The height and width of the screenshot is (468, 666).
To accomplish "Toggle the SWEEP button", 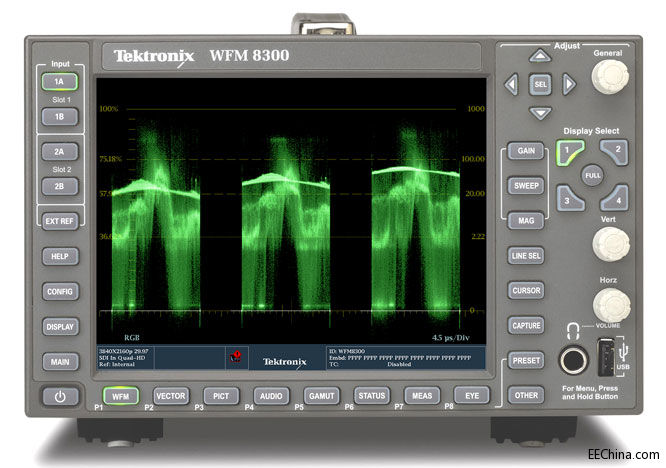I will pos(526,186).
